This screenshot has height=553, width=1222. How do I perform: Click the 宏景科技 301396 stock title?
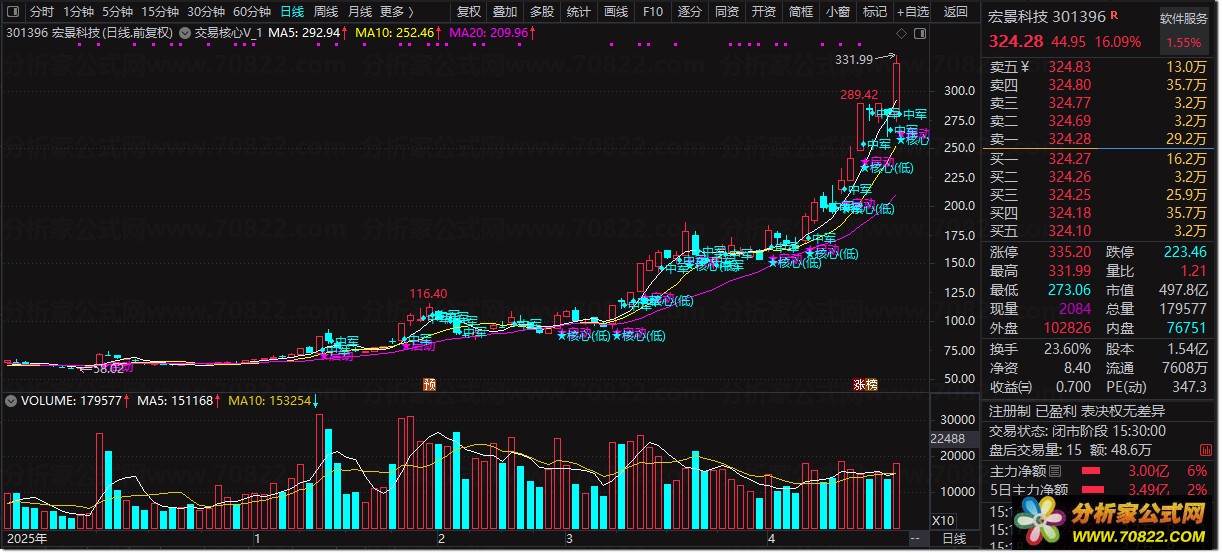coord(1047,17)
